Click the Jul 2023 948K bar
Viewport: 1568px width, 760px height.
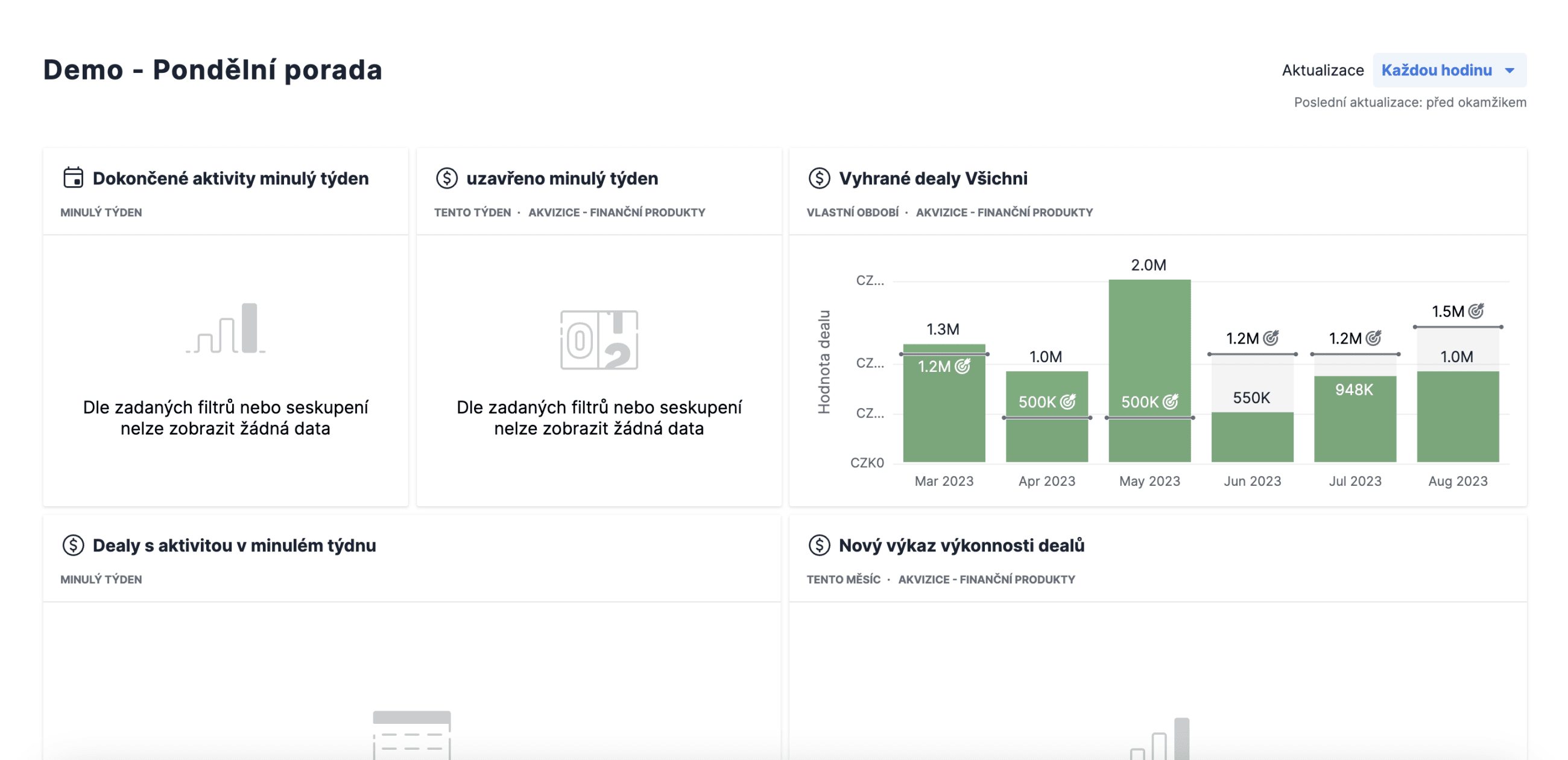(x=1355, y=426)
